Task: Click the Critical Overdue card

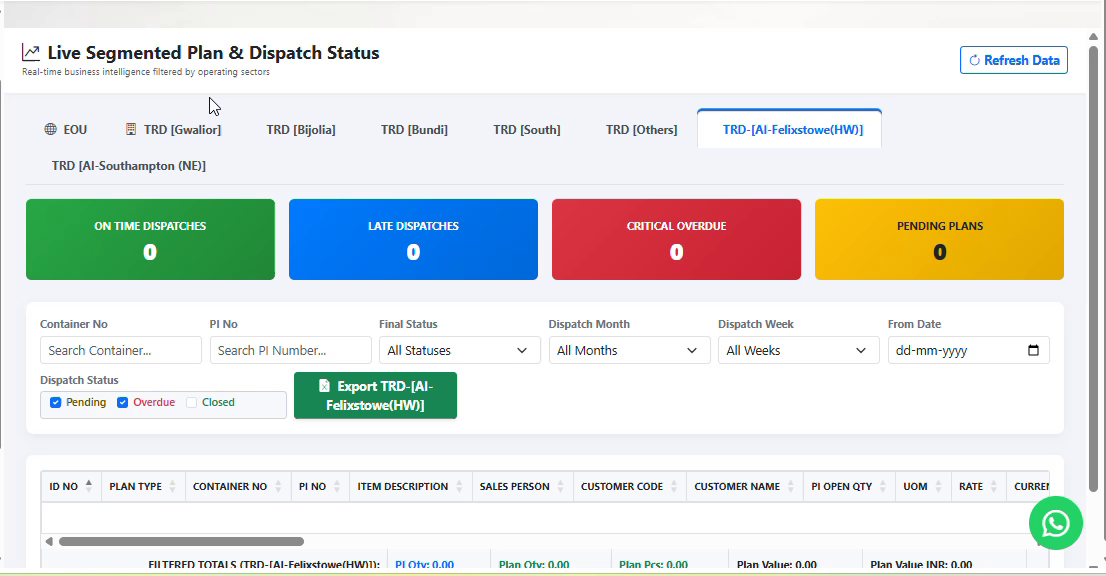Action: point(676,240)
